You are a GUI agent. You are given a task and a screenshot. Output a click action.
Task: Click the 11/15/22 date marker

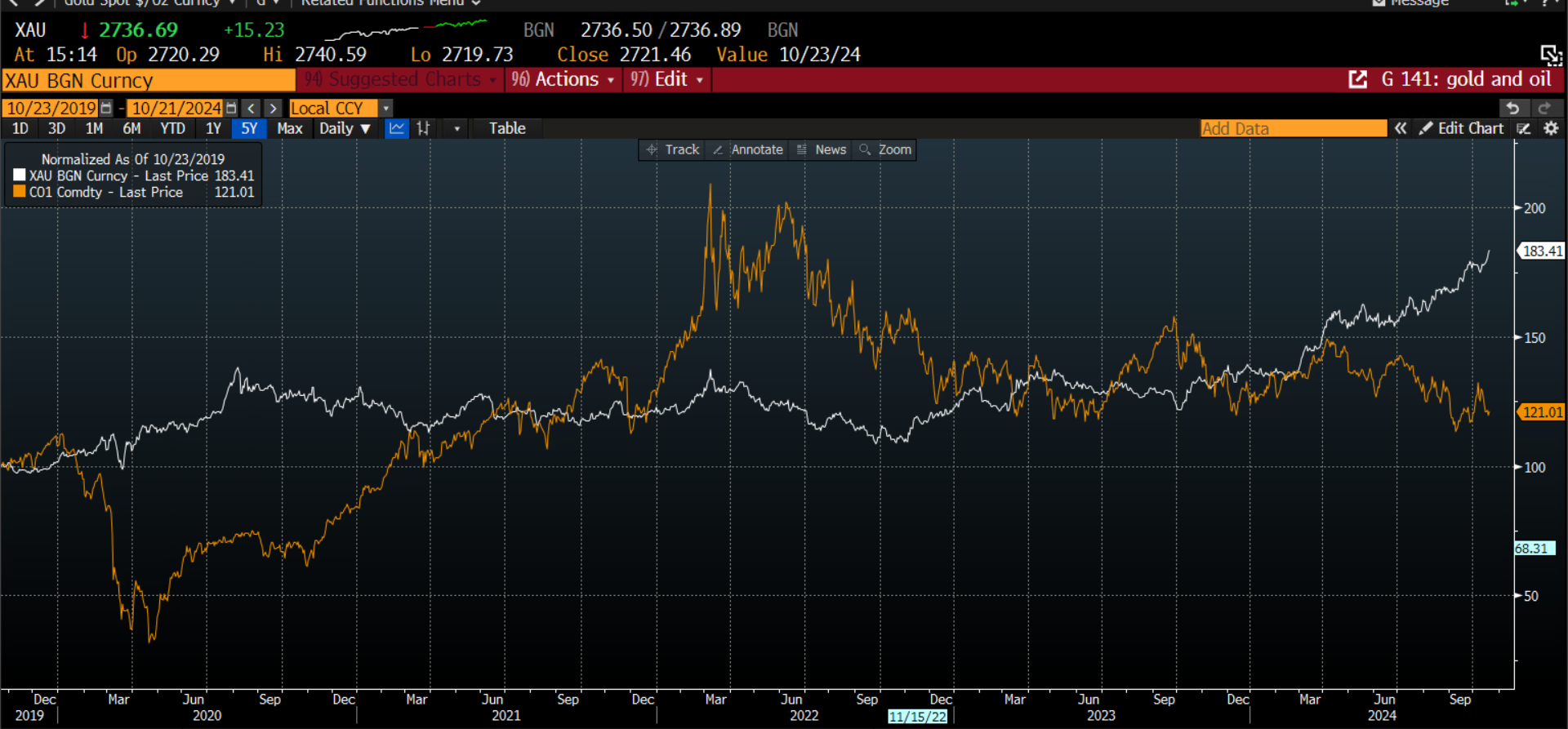[918, 716]
